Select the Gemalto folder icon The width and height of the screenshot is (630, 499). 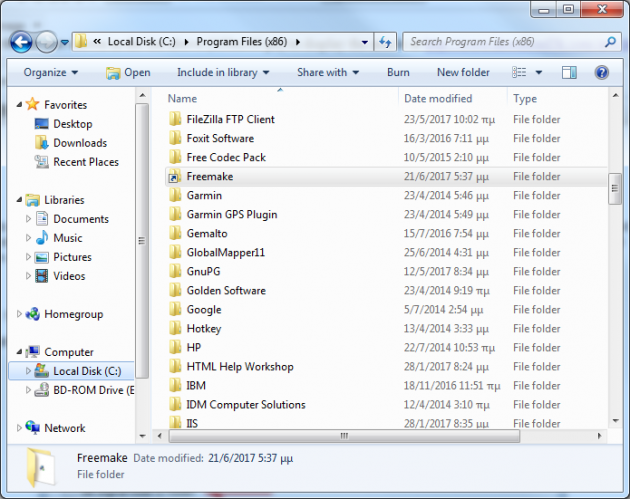click(x=174, y=233)
